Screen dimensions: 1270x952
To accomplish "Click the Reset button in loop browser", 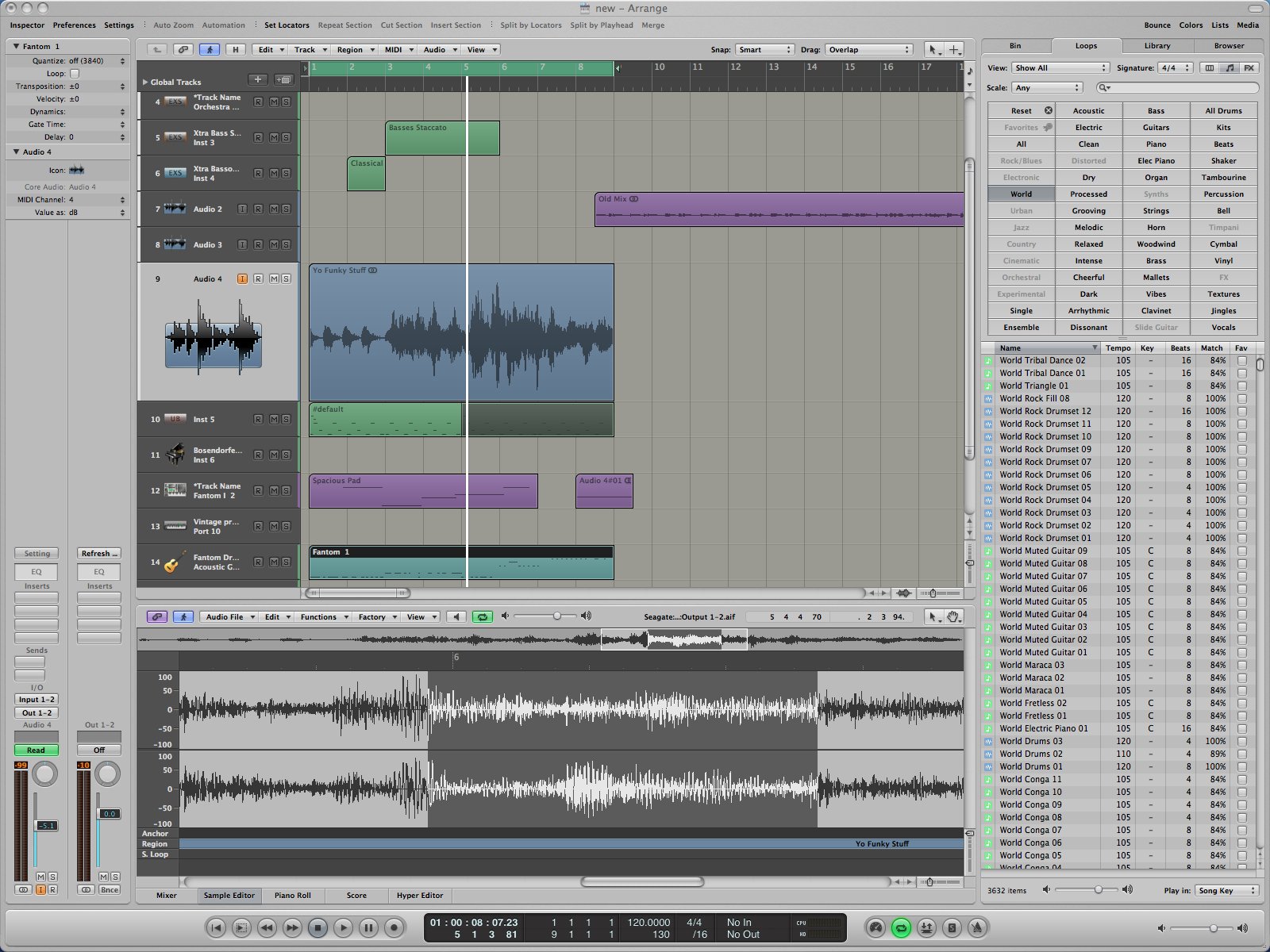I will (1021, 111).
